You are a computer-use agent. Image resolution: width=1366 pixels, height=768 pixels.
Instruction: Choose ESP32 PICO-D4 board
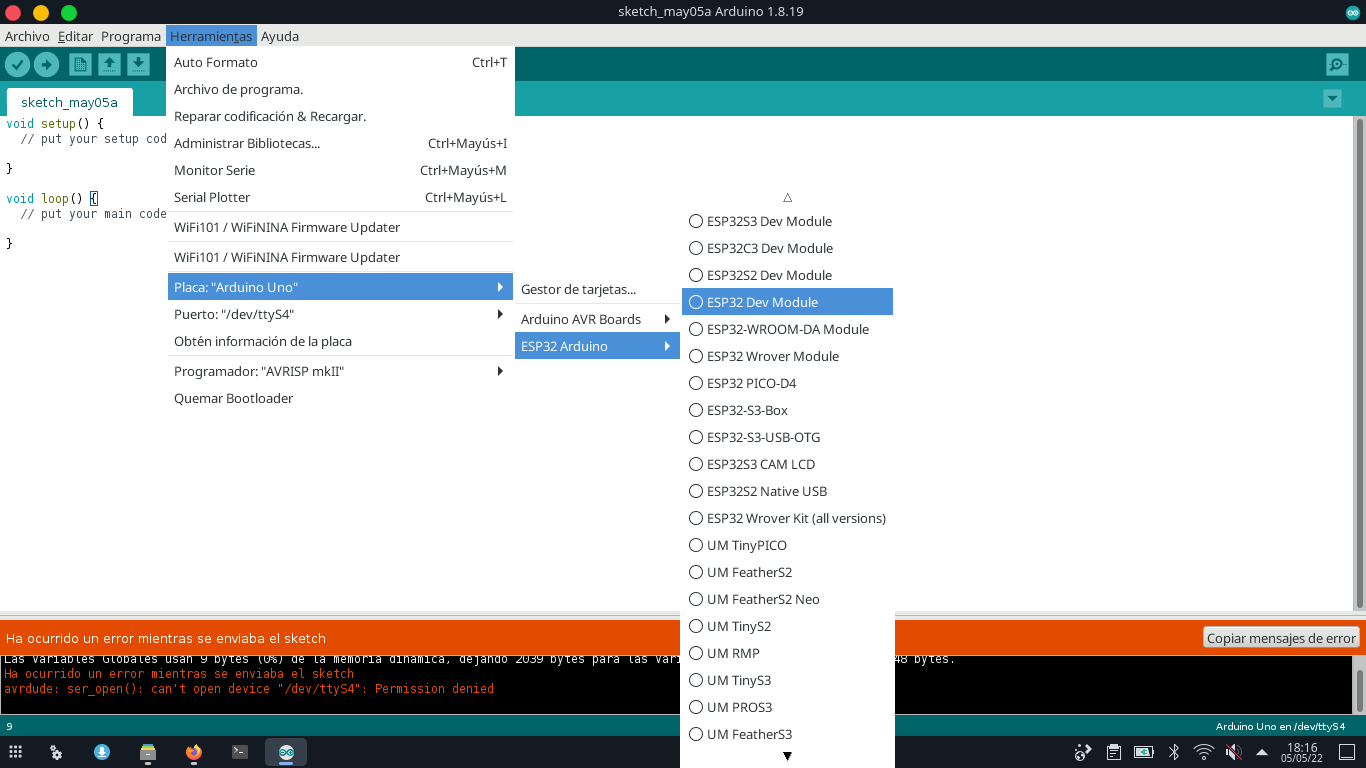click(787, 383)
